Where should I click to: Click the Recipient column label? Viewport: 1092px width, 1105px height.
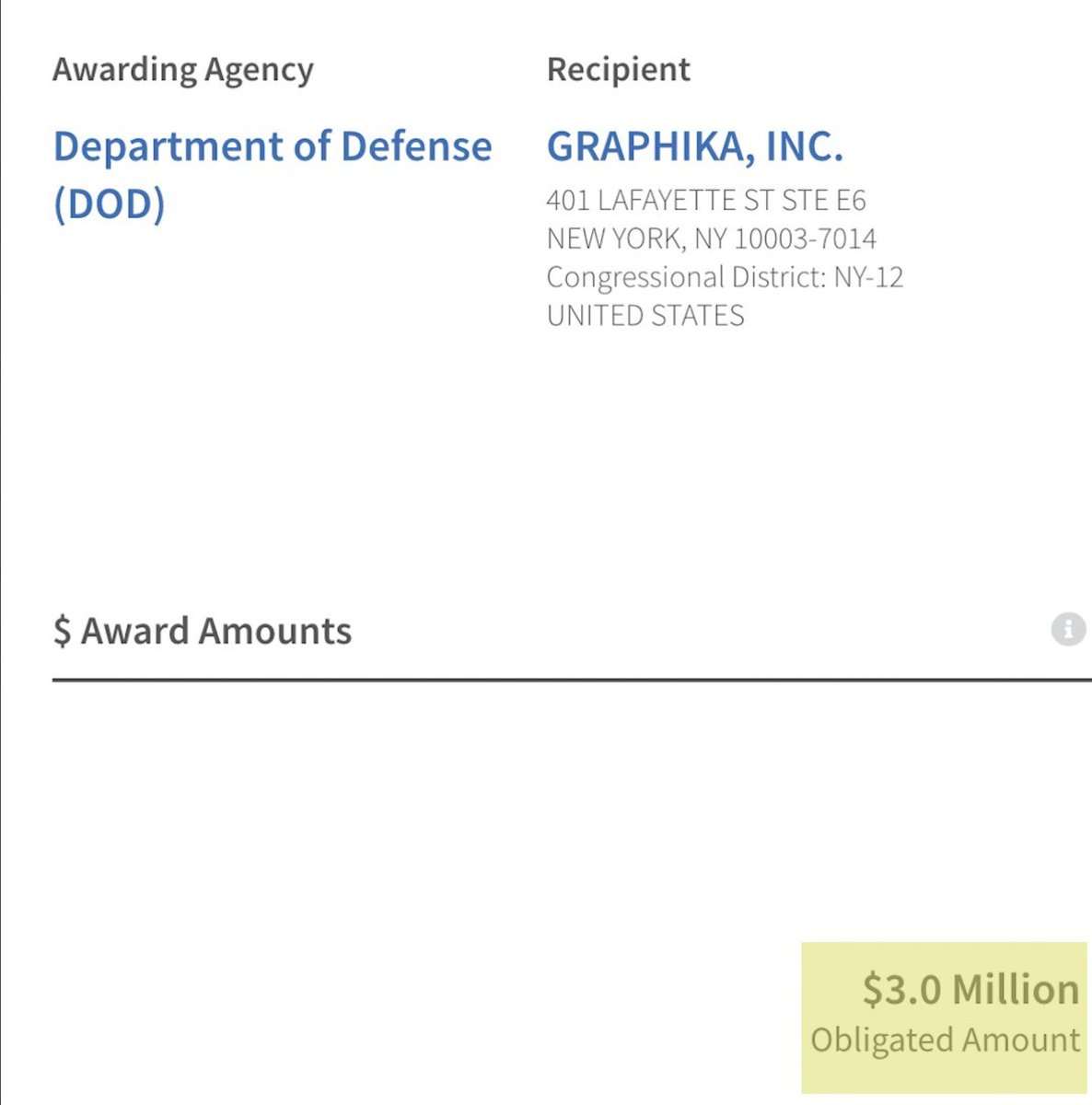click(618, 70)
